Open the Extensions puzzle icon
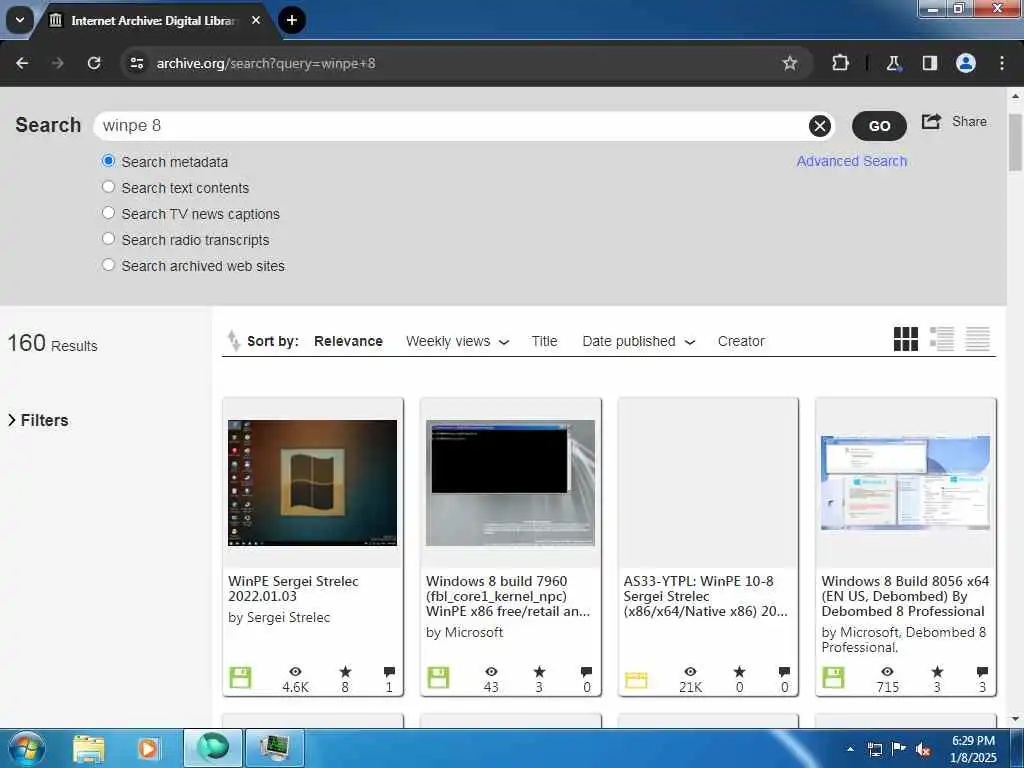This screenshot has width=1024, height=768. tap(840, 63)
